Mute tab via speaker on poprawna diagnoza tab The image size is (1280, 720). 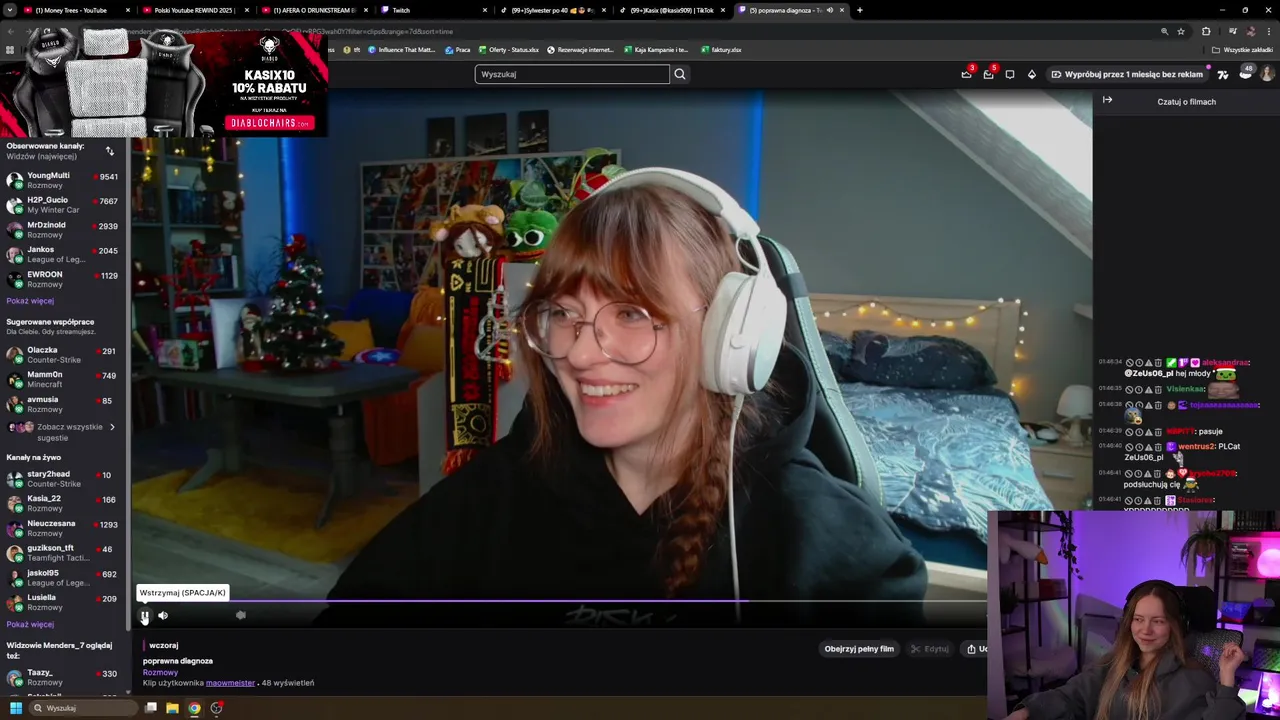point(830,10)
